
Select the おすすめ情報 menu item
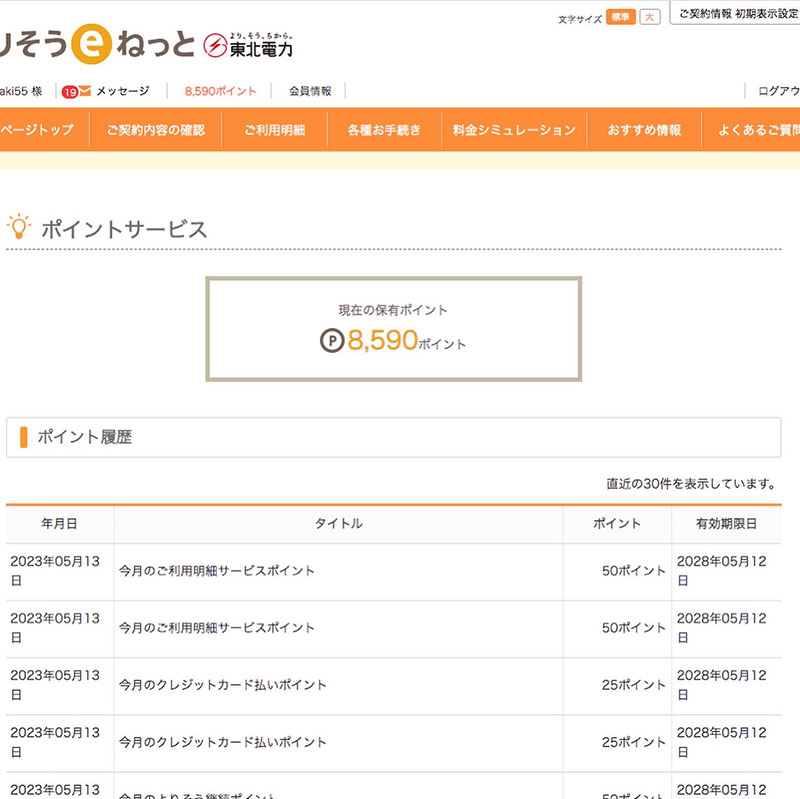644,130
